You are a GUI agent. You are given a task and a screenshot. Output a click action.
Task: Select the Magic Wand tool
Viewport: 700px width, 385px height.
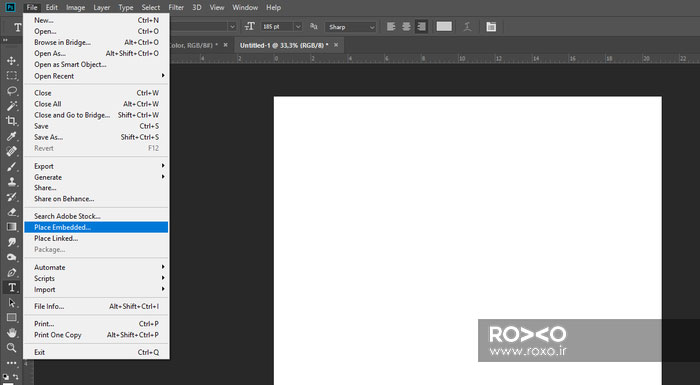tap(12, 106)
